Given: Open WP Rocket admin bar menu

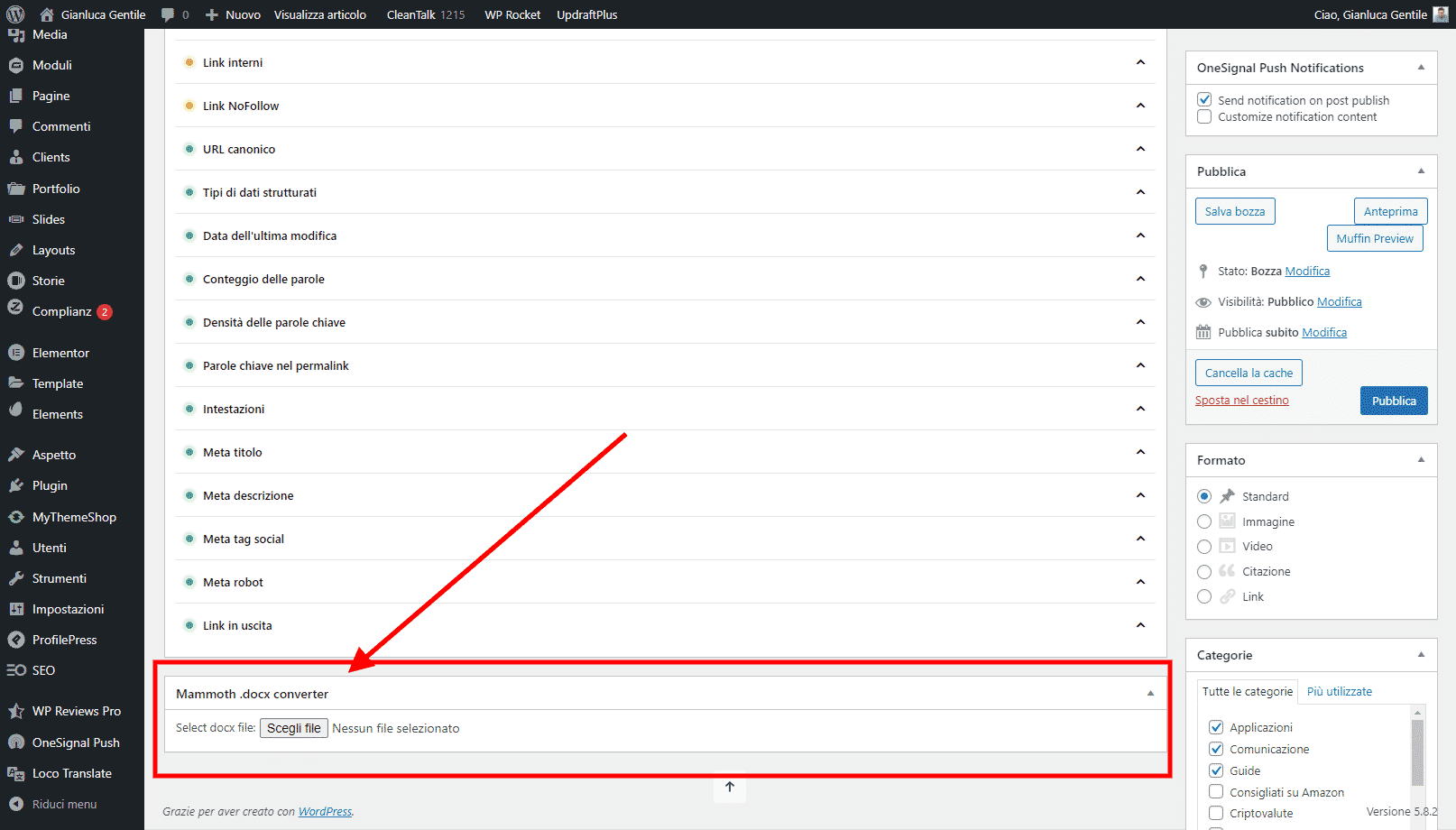Looking at the screenshot, I should pos(512,14).
